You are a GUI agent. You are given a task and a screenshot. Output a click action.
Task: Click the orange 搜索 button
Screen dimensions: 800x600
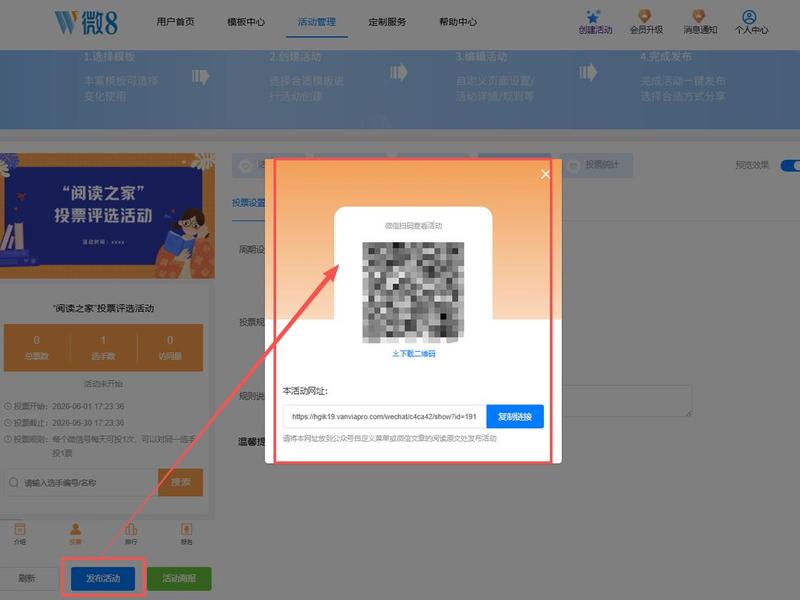click(181, 482)
